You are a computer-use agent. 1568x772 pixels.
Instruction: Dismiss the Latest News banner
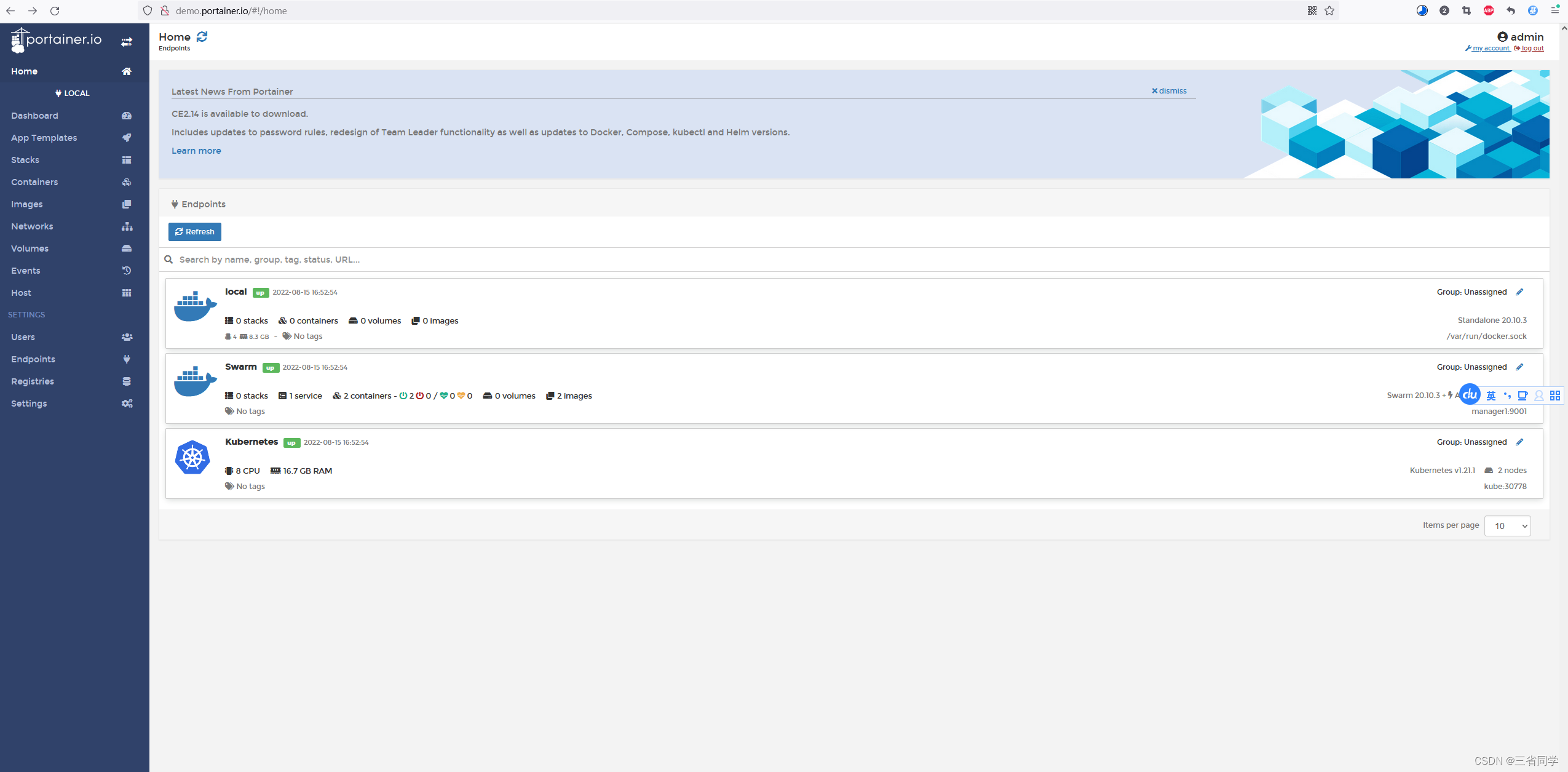coord(1169,91)
